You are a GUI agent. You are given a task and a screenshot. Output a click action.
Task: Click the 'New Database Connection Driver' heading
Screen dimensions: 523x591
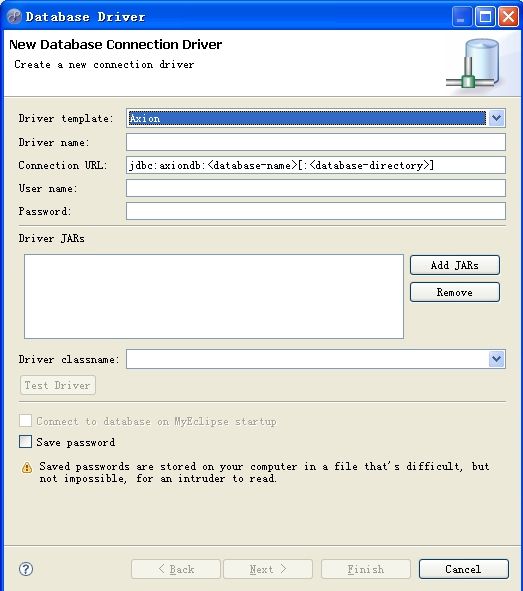coord(115,44)
